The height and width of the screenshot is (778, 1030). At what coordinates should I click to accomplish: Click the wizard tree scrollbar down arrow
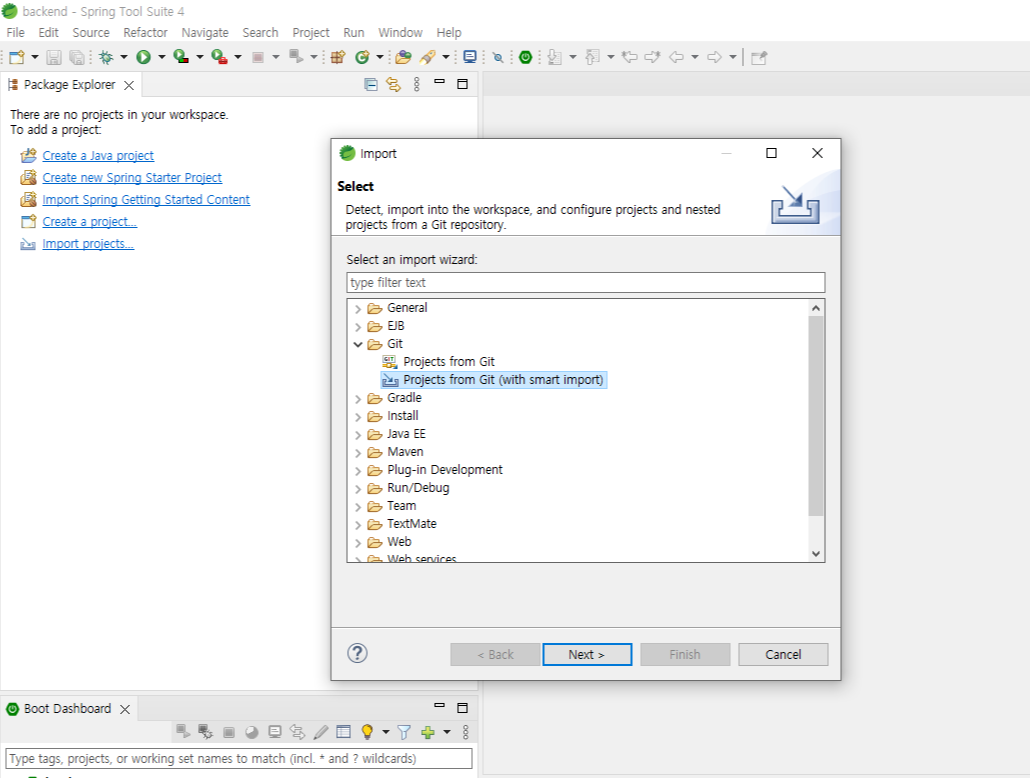[816, 554]
